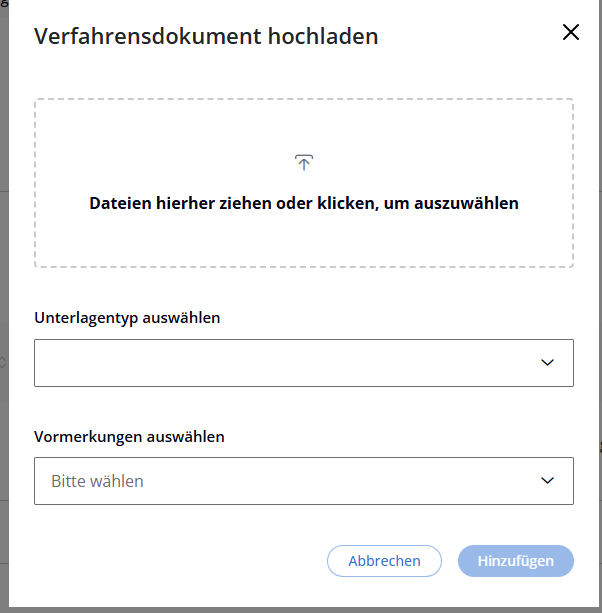
Task: Click the 'Vormerkungen auswählen' label
Action: pos(129,436)
